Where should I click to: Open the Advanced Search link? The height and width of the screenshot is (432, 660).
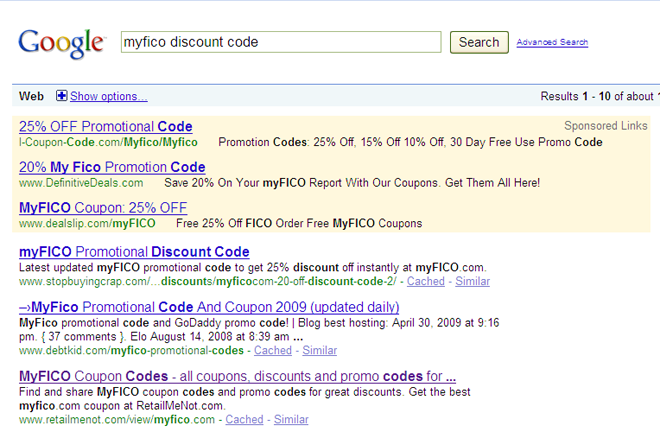pos(552,42)
